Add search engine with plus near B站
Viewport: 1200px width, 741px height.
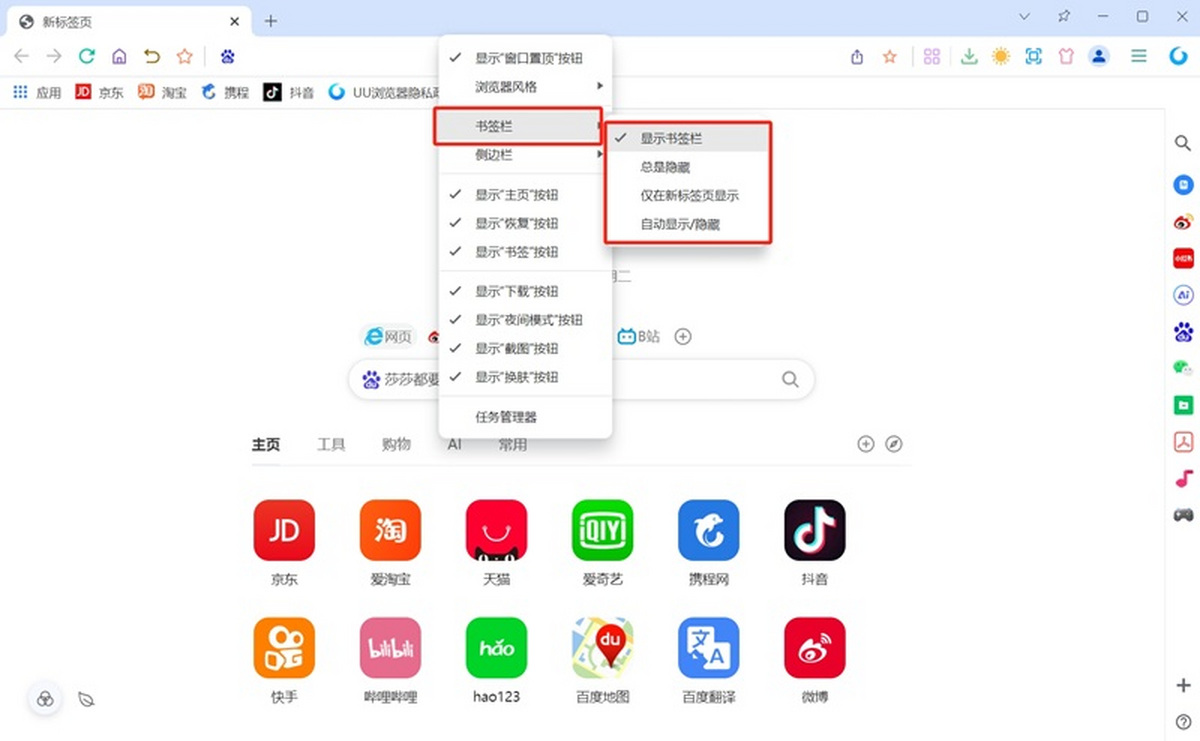coord(683,337)
